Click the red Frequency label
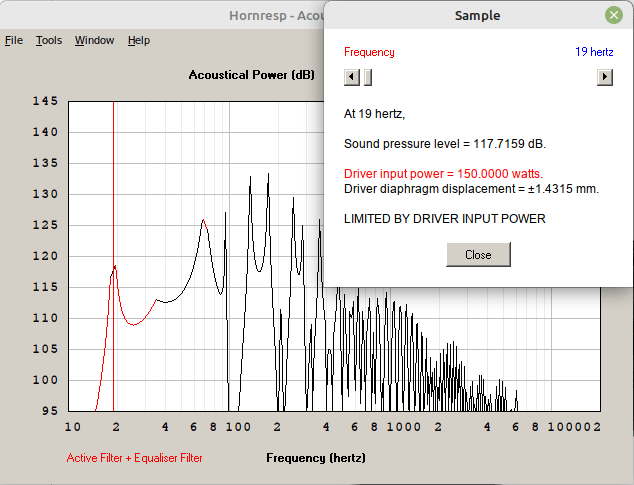 369,52
